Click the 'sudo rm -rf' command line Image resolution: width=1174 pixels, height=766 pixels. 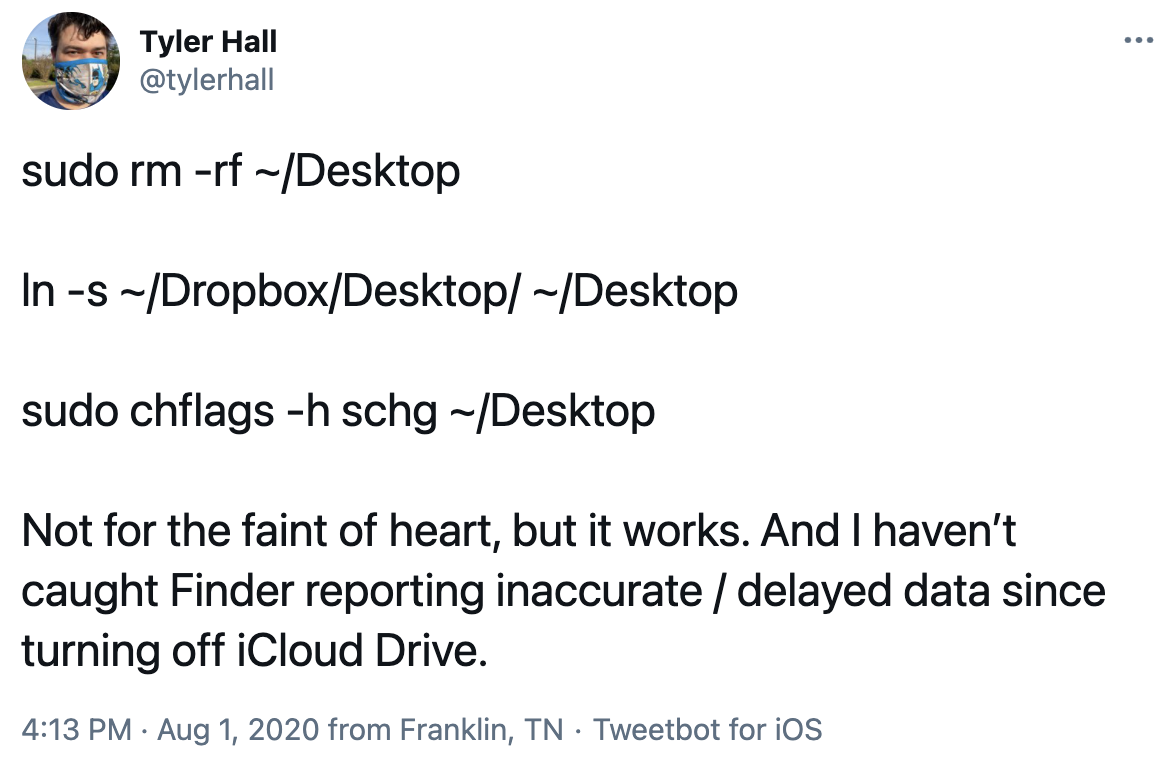tap(240, 171)
